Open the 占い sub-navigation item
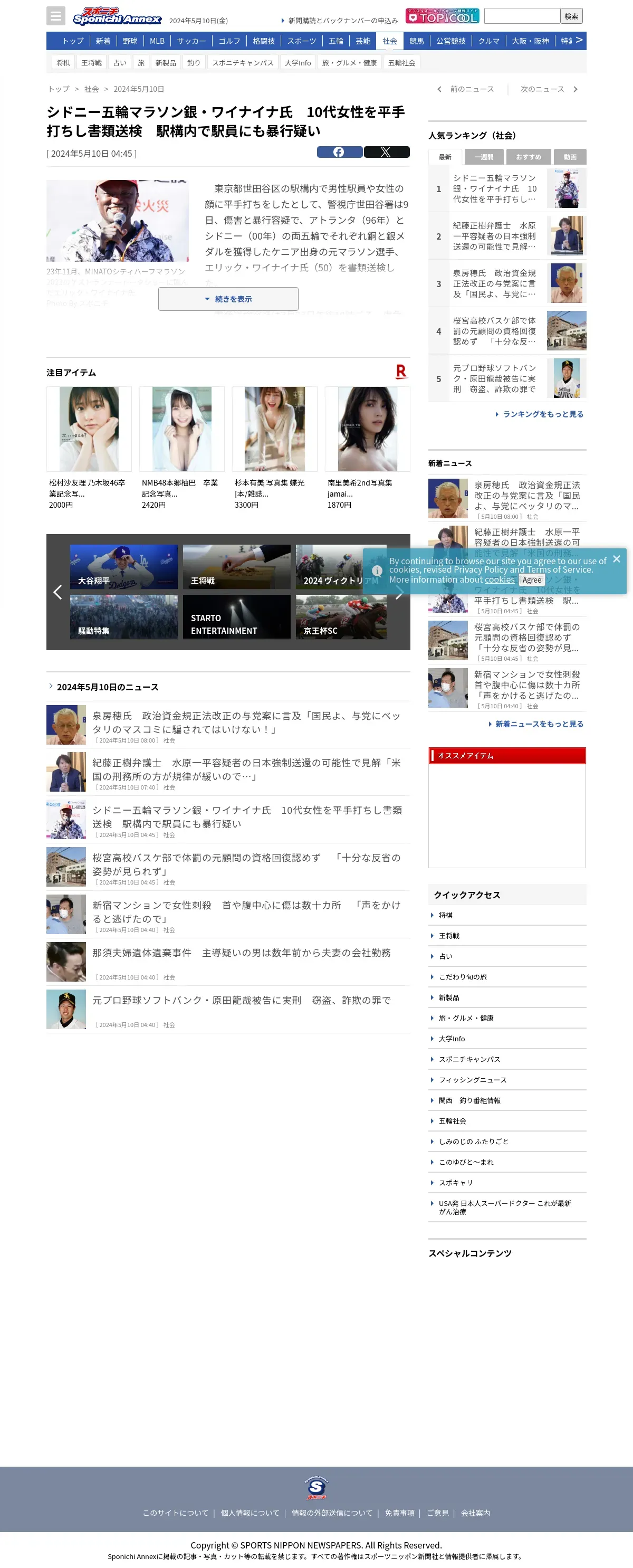 point(120,63)
